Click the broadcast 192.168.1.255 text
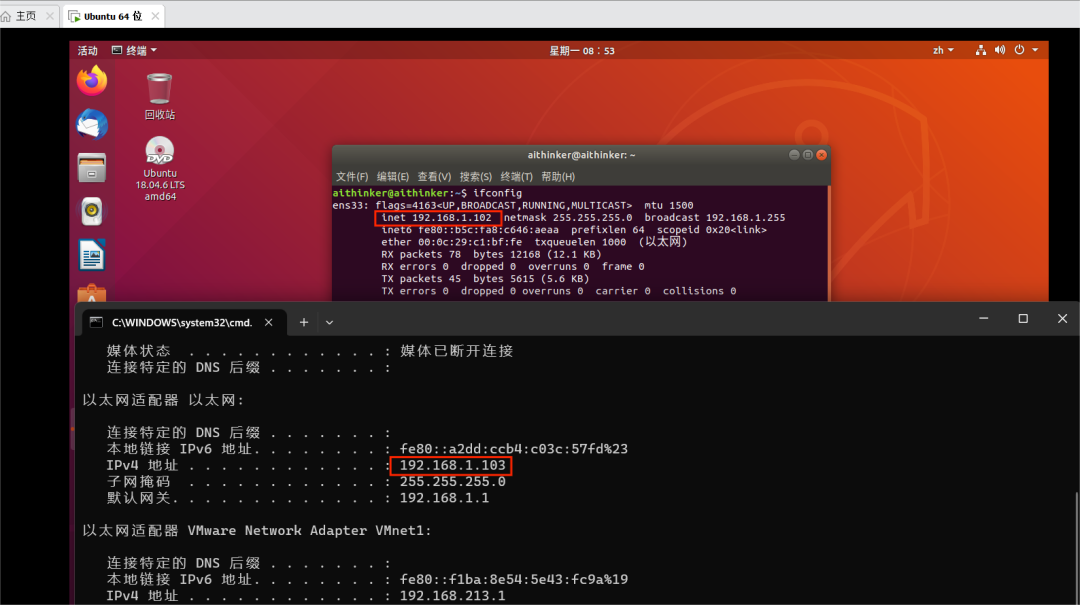The height and width of the screenshot is (605, 1080). coord(714,218)
